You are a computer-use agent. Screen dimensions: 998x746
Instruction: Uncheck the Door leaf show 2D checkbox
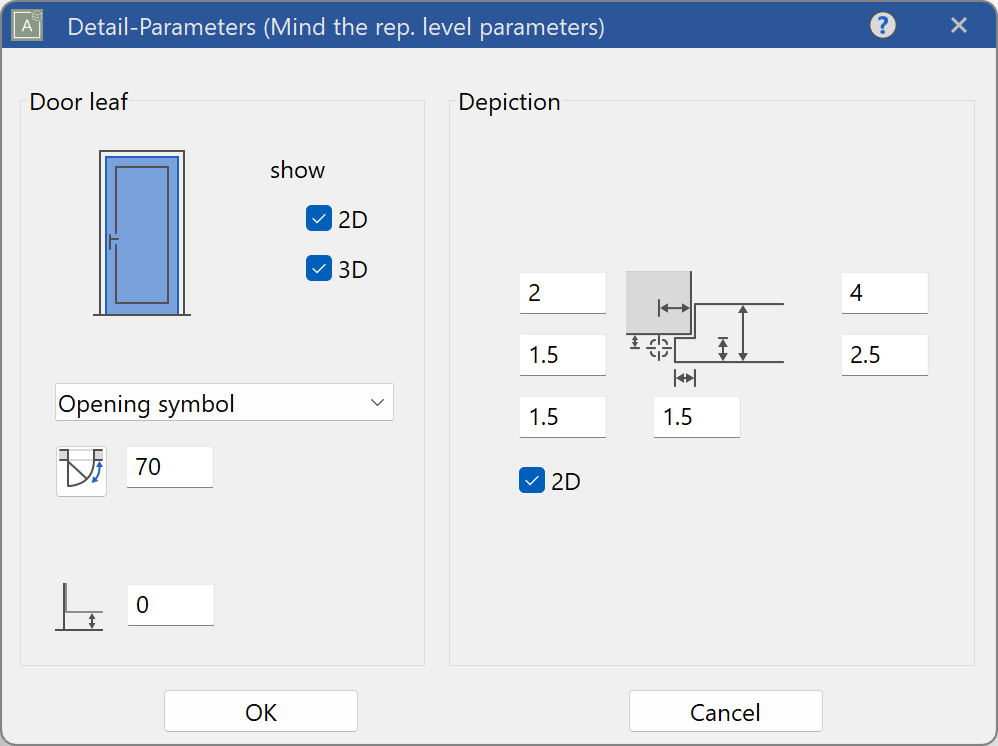click(x=319, y=218)
